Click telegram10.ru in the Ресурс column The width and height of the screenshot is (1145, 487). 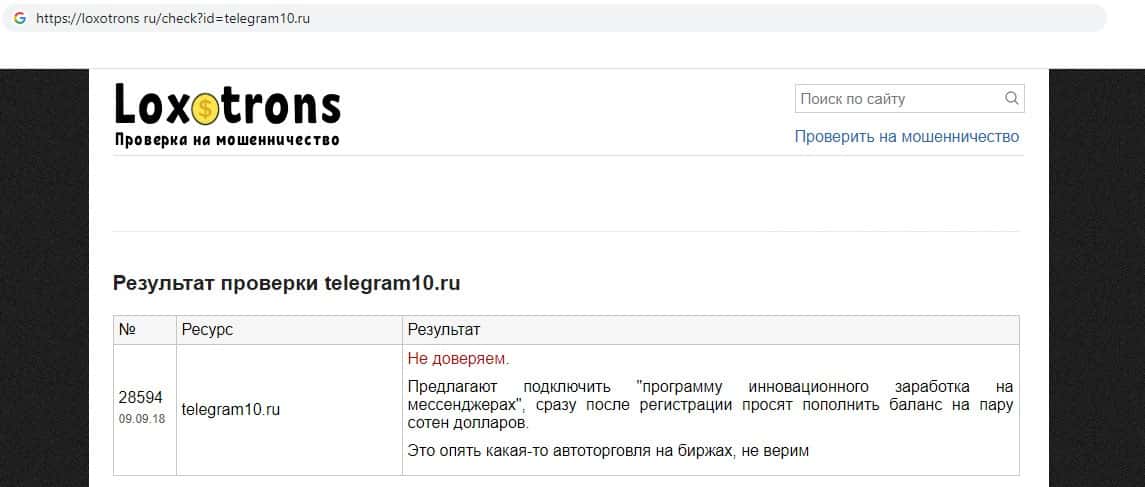tap(231, 410)
